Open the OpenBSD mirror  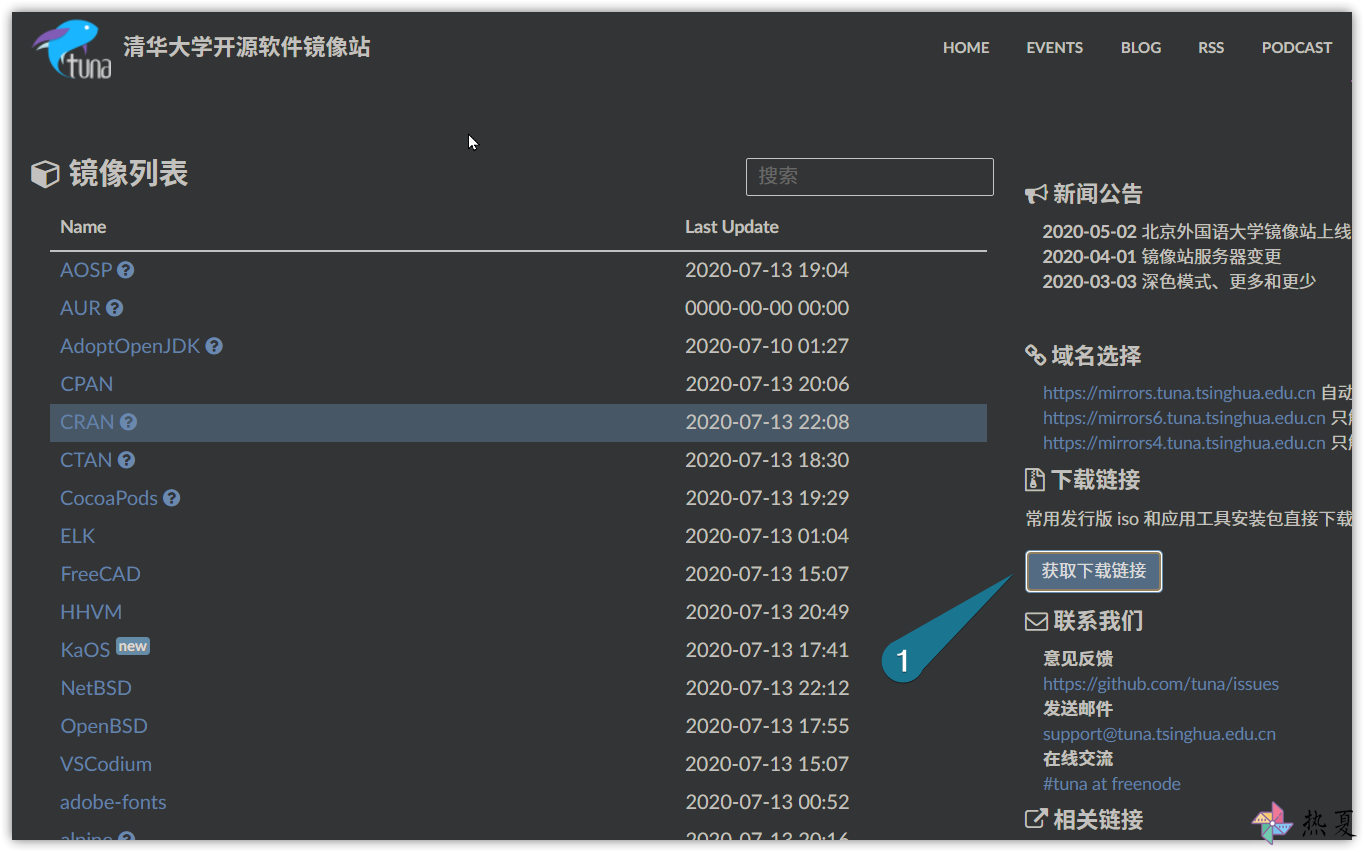[x=104, y=726]
